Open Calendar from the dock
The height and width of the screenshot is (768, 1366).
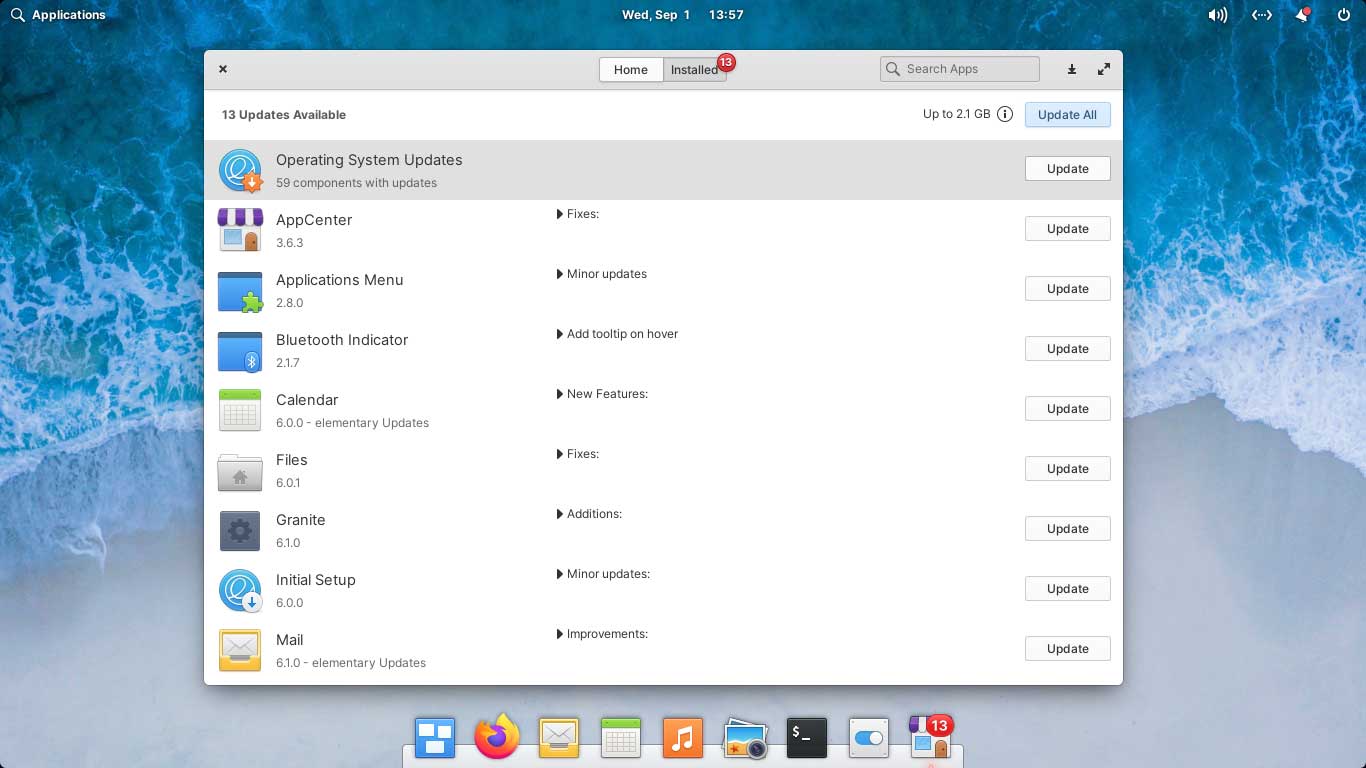pyautogui.click(x=621, y=738)
